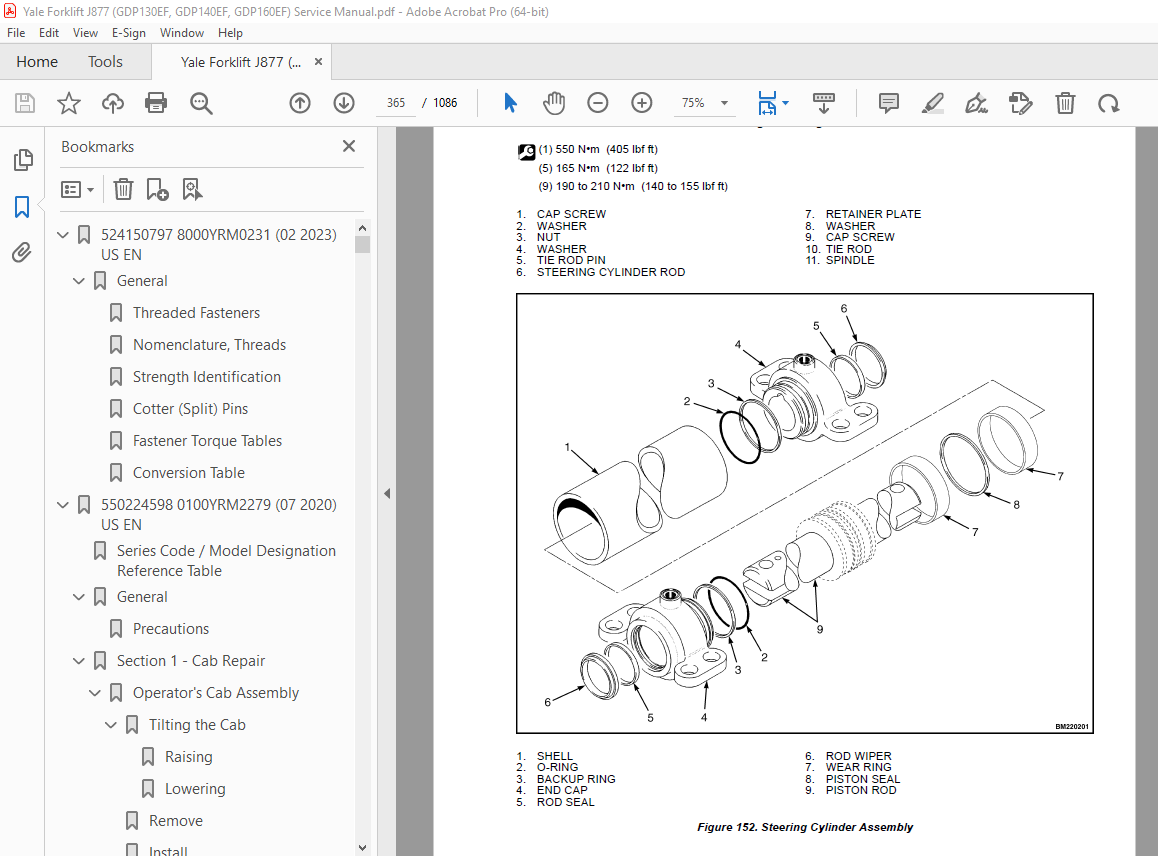
Task: Open the File menu
Action: 16,32
